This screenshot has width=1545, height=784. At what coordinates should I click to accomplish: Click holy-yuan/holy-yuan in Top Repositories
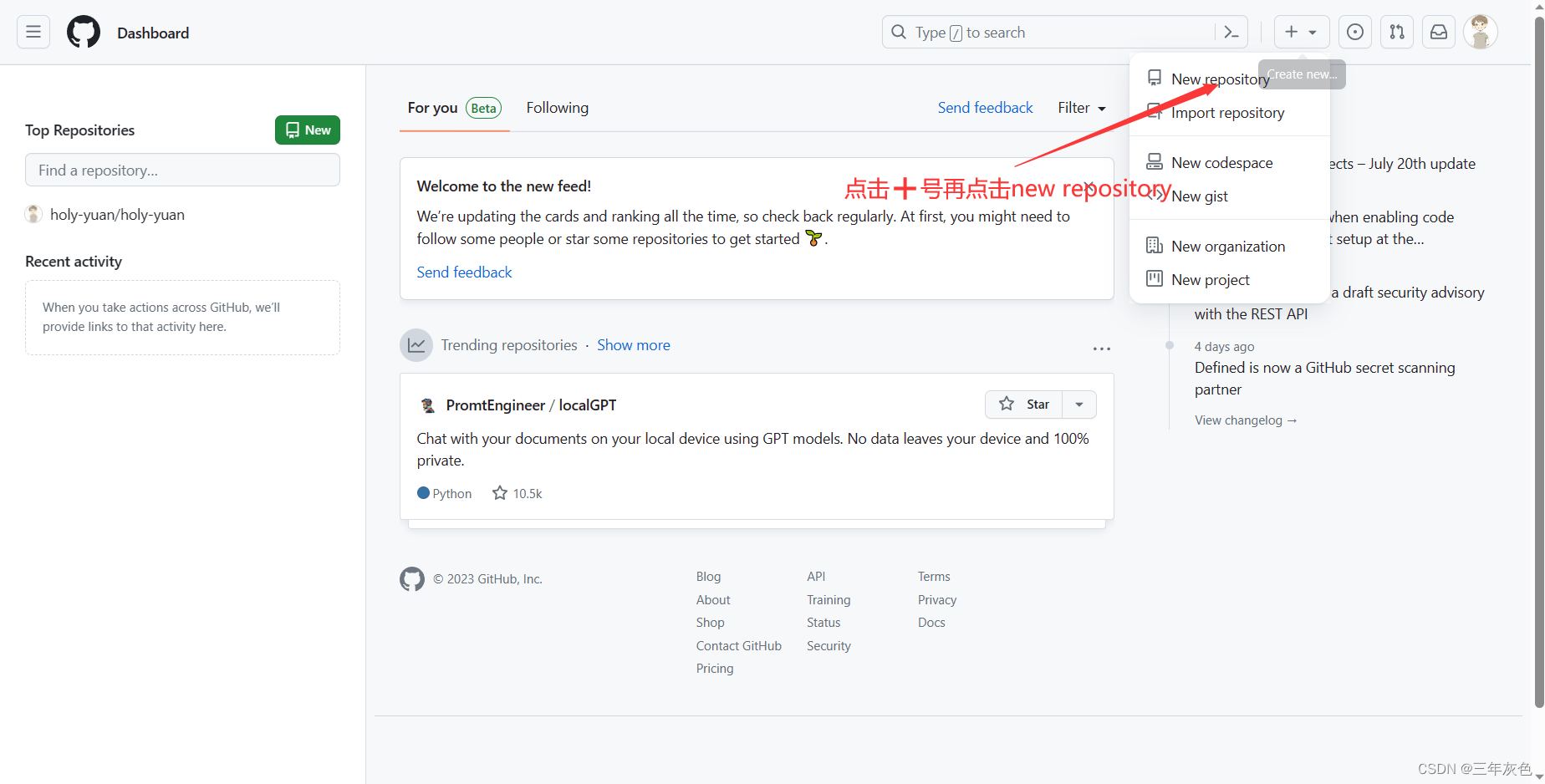[117, 214]
